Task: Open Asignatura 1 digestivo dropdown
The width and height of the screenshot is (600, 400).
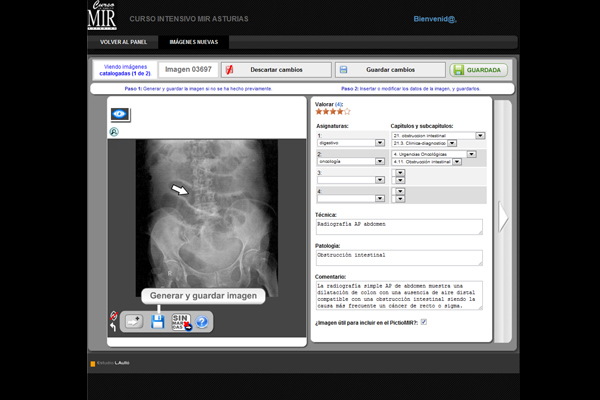Action: [351, 143]
